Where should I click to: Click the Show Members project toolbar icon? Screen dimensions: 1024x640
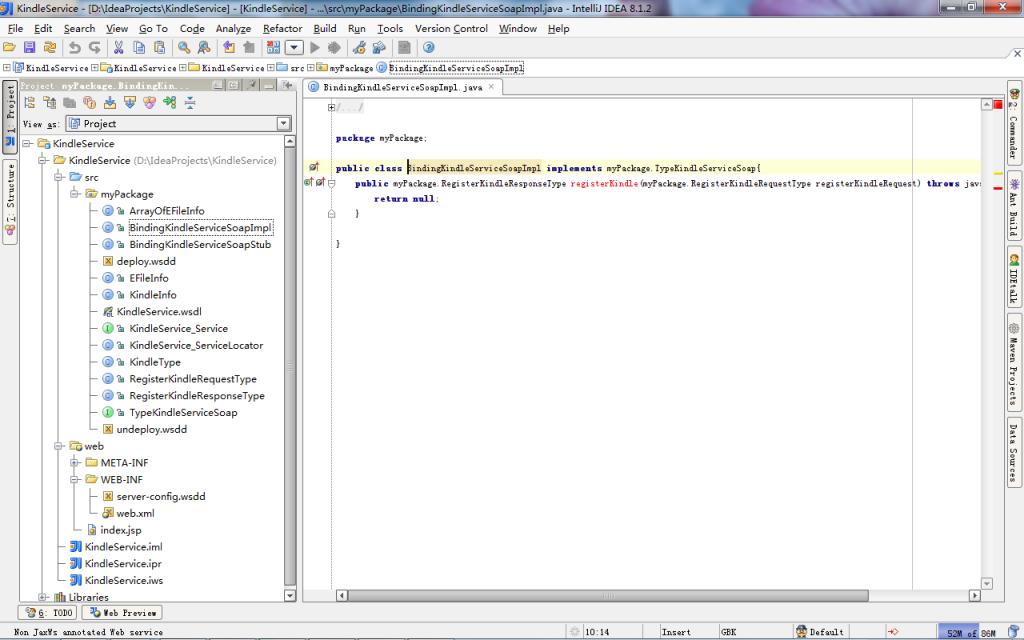89,103
